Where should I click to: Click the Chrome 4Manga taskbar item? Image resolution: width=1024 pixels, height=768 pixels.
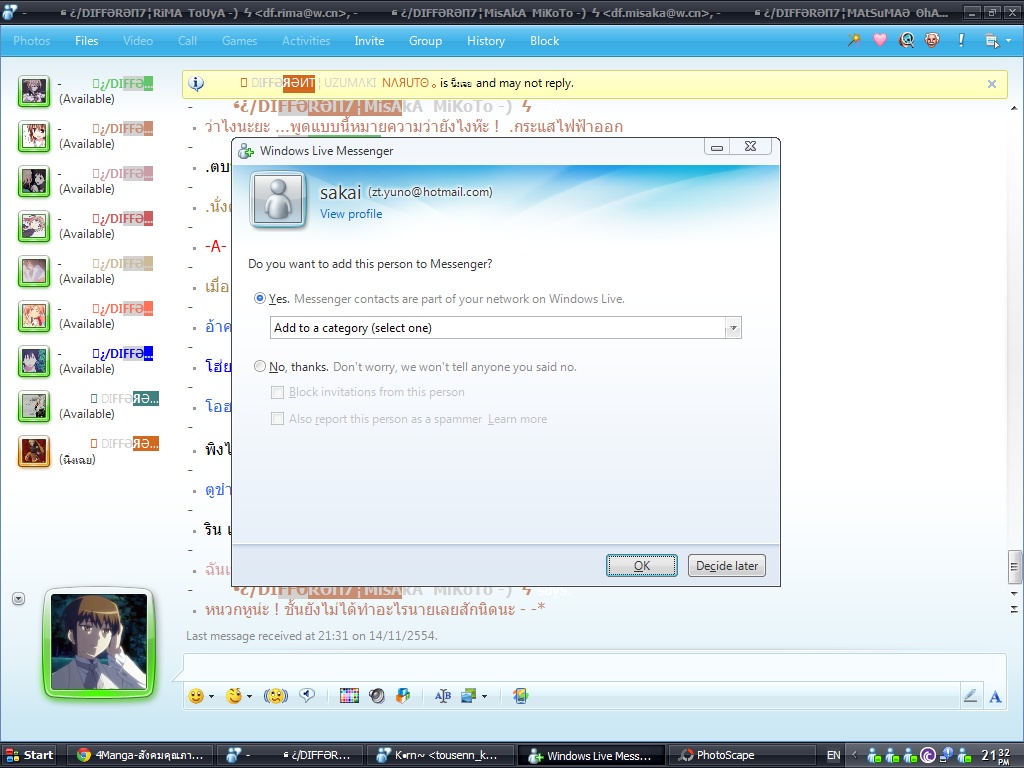[139, 755]
